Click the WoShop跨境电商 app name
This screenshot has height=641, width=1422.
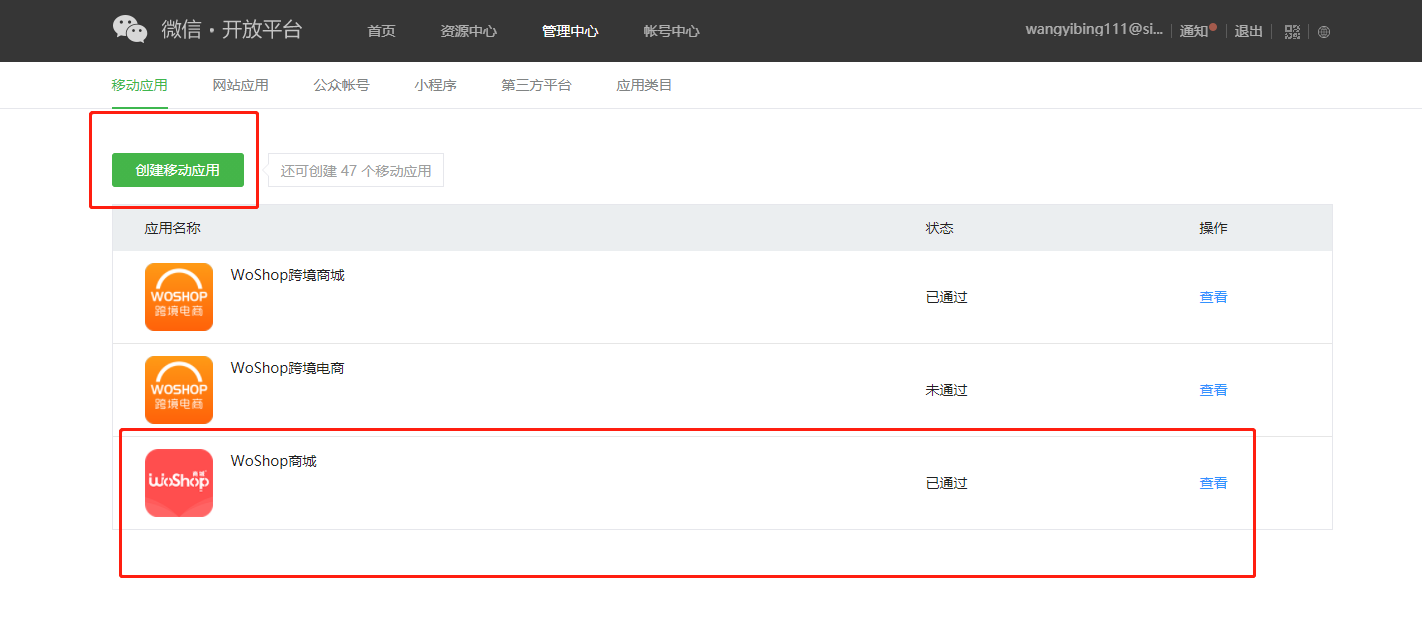pyautogui.click(x=288, y=368)
